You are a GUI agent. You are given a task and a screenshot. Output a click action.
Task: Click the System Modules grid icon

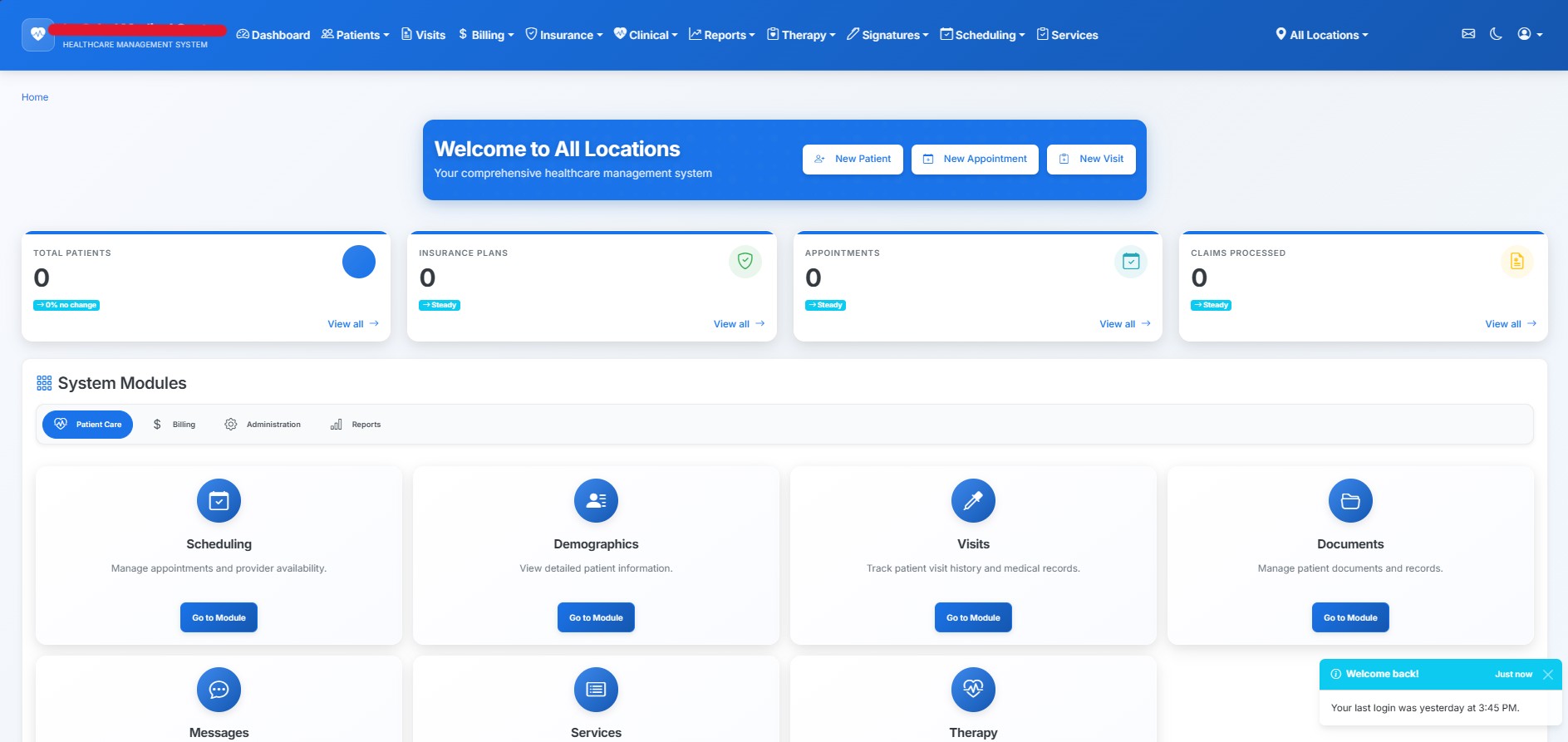coord(44,383)
